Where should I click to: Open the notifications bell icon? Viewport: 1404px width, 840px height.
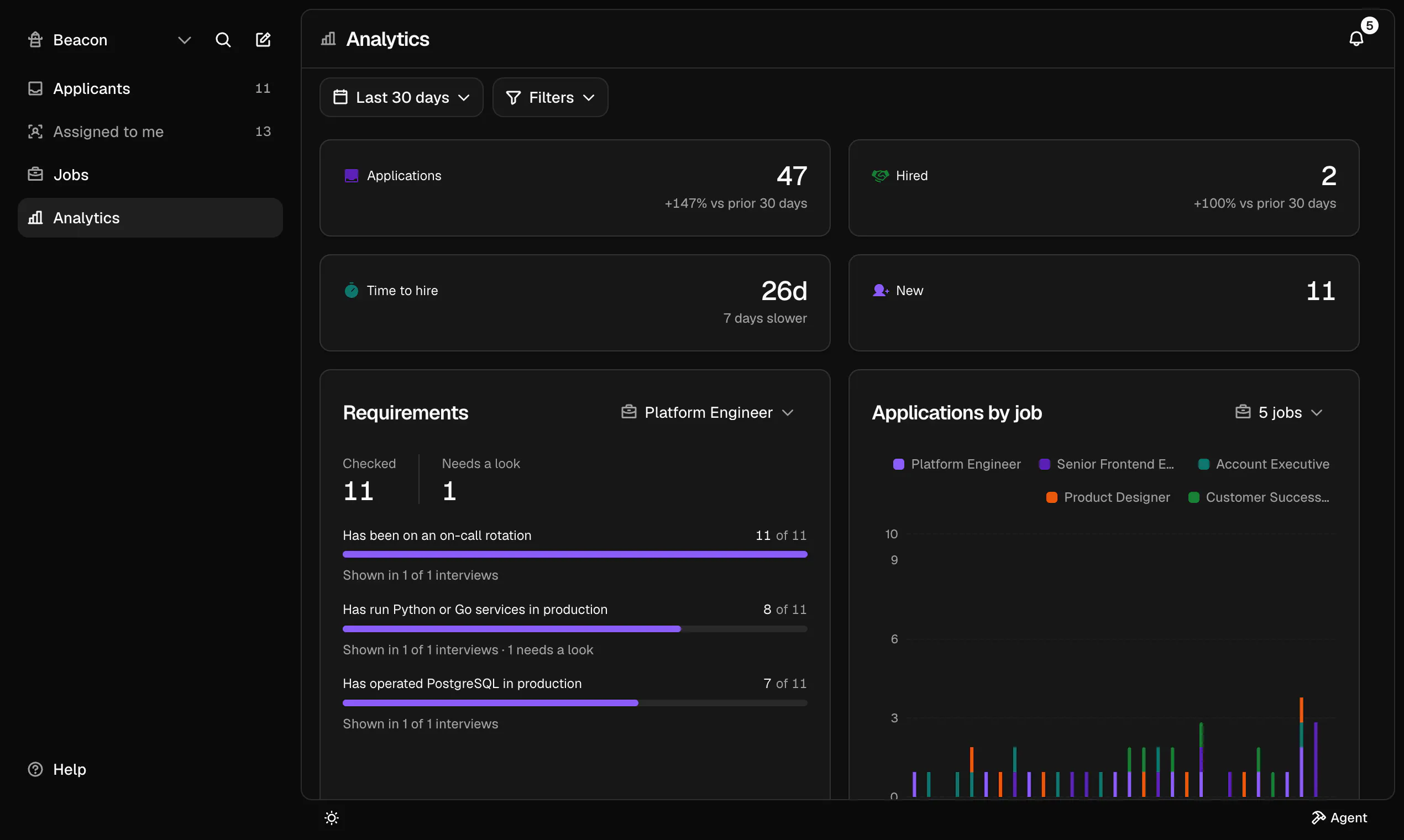pyautogui.click(x=1356, y=39)
